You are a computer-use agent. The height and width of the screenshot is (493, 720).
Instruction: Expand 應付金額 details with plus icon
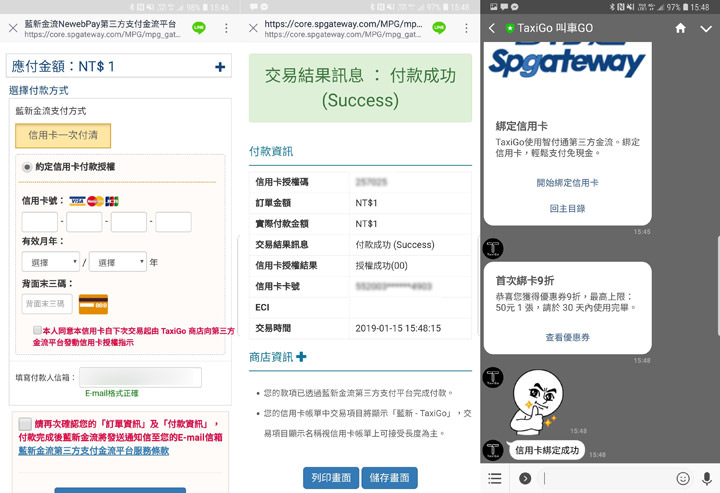220,67
